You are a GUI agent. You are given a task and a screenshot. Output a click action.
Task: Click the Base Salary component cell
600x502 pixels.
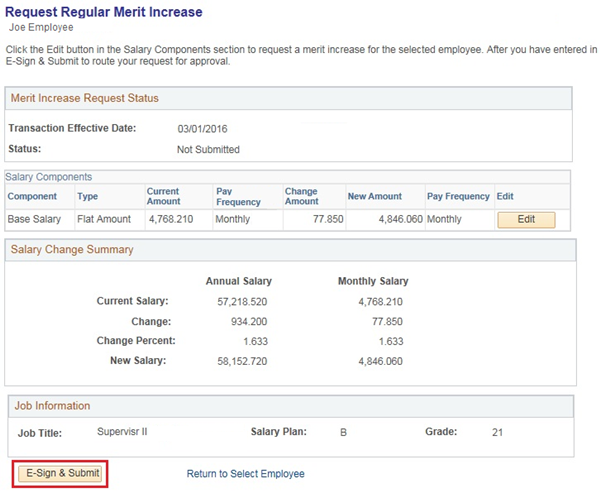coord(35,219)
